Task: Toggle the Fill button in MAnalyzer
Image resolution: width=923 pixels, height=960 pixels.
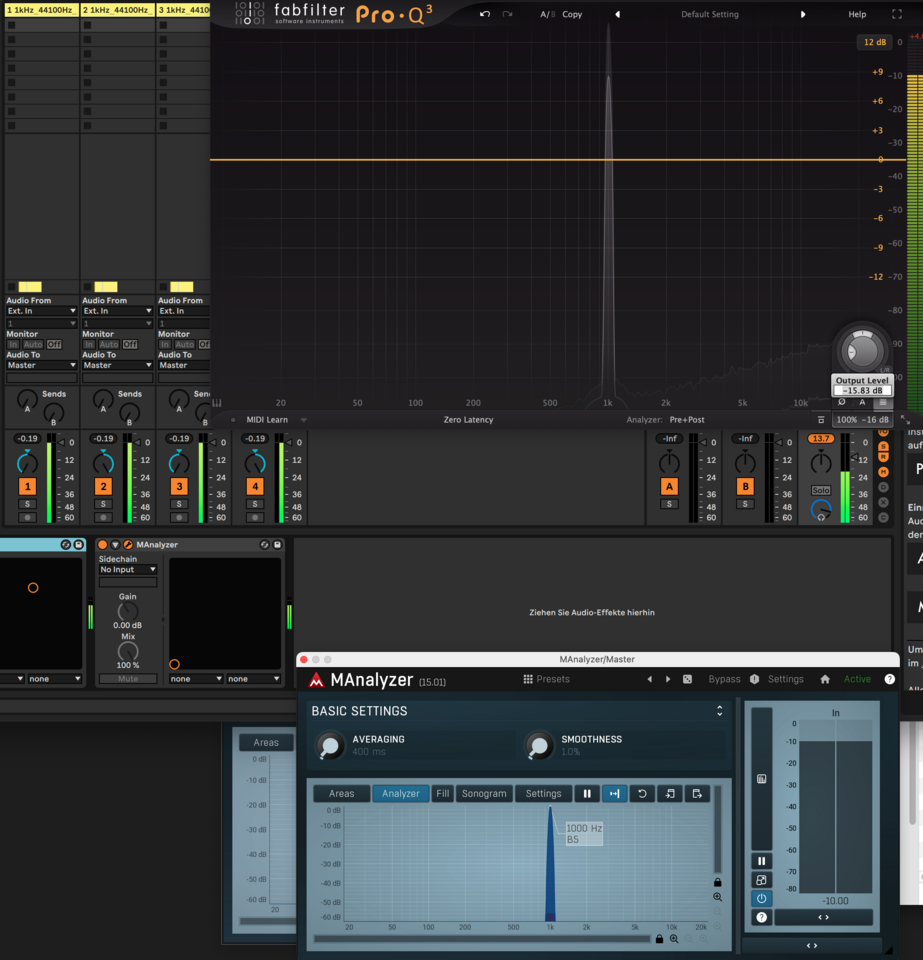Action: coord(443,793)
